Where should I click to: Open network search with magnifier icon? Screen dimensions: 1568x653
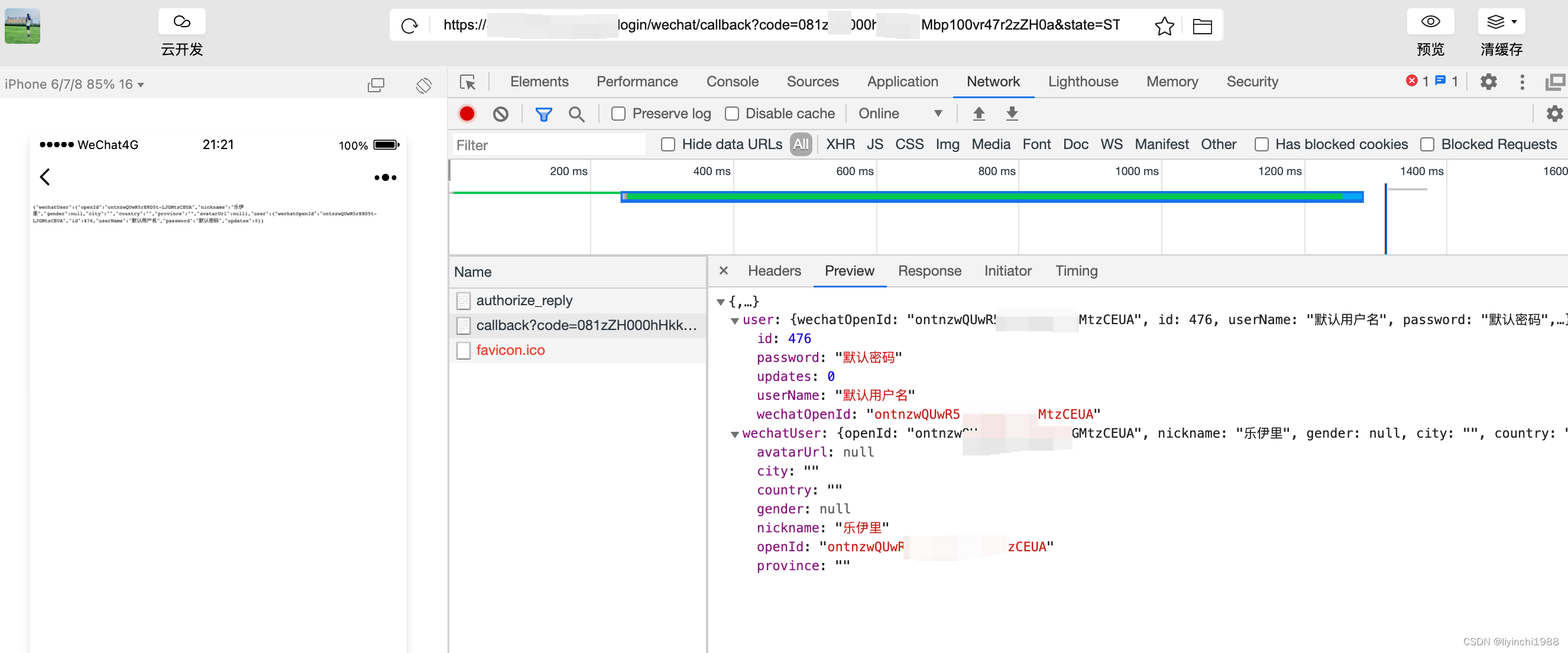(576, 114)
